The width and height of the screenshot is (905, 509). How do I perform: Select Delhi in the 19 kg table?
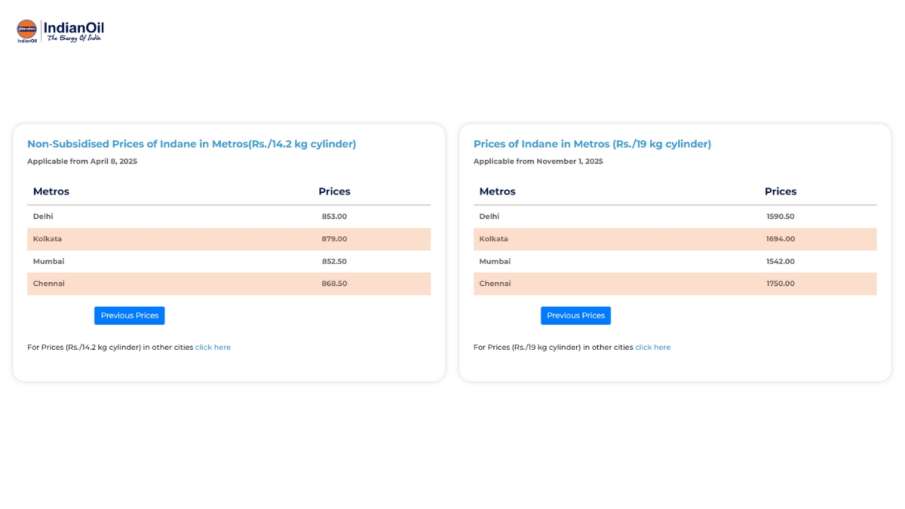pyautogui.click(x=489, y=216)
